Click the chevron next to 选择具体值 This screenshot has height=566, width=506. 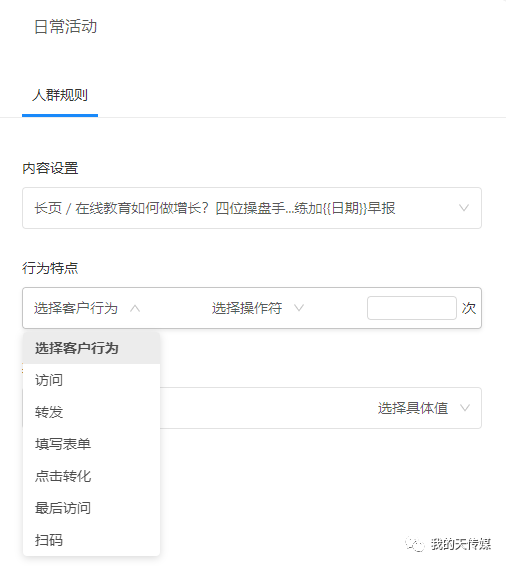(465, 408)
